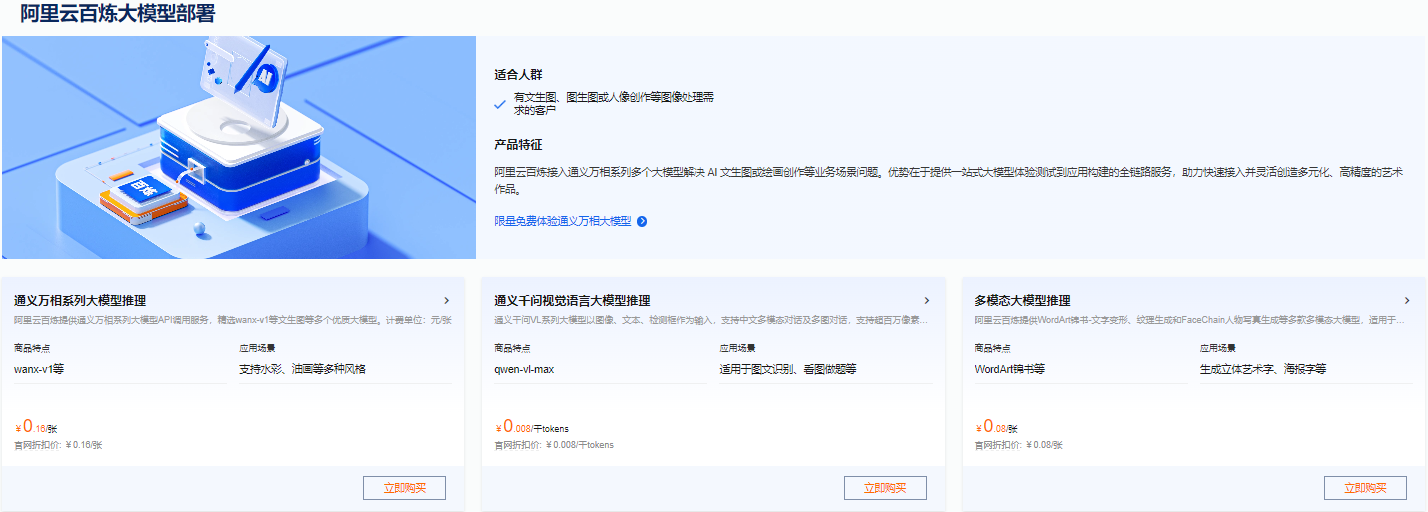Click the 适合人群 heading
Image resolution: width=1428 pixels, height=512 pixels.
click(518, 74)
